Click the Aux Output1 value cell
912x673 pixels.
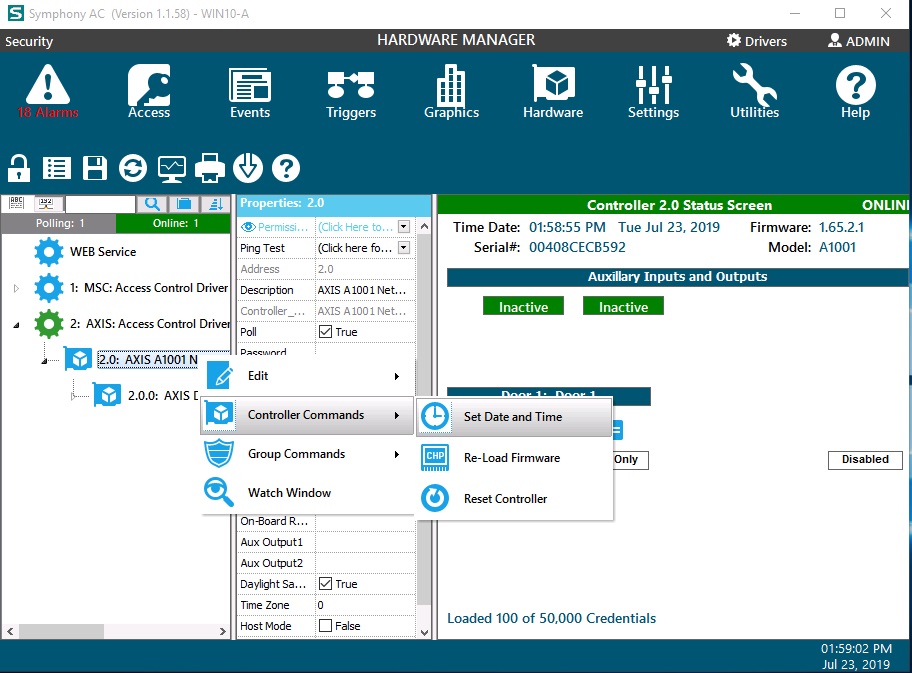(365, 542)
